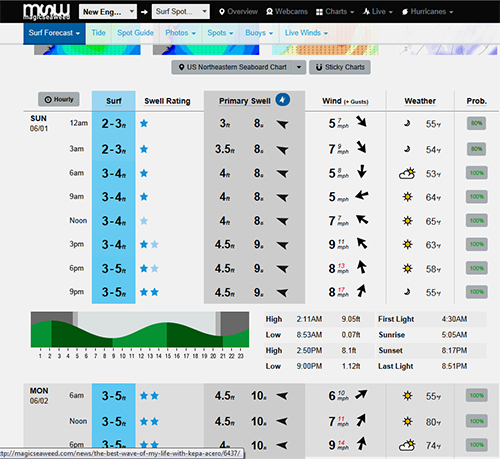
Task: Click the Magicseaweed logo
Action: pos(46,12)
